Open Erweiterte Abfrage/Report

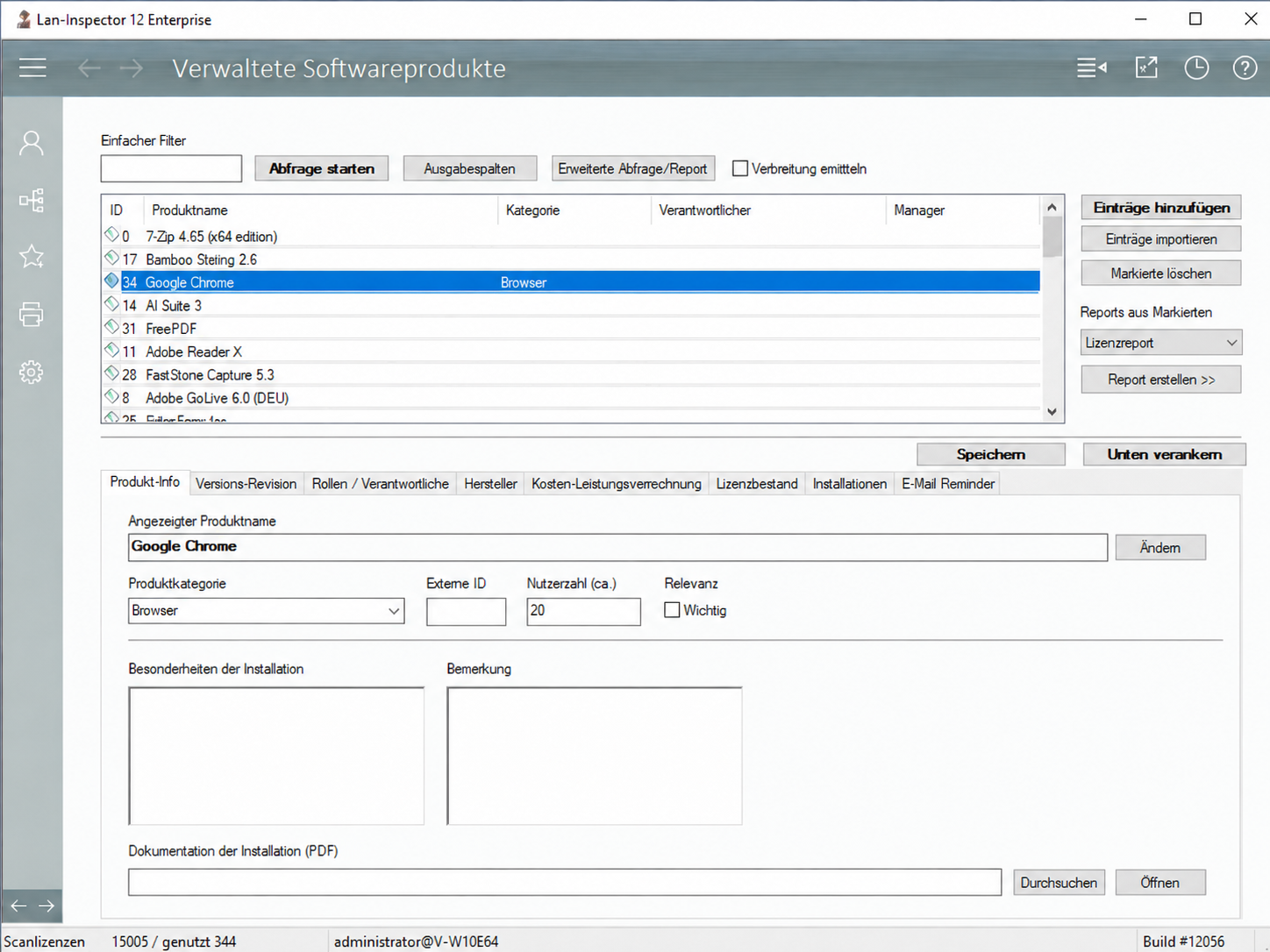(633, 168)
